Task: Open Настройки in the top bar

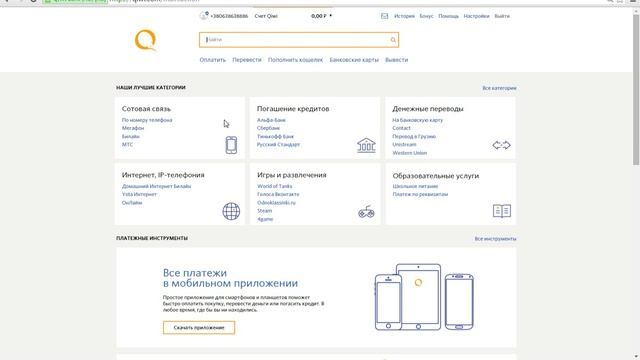Action: 476,16
